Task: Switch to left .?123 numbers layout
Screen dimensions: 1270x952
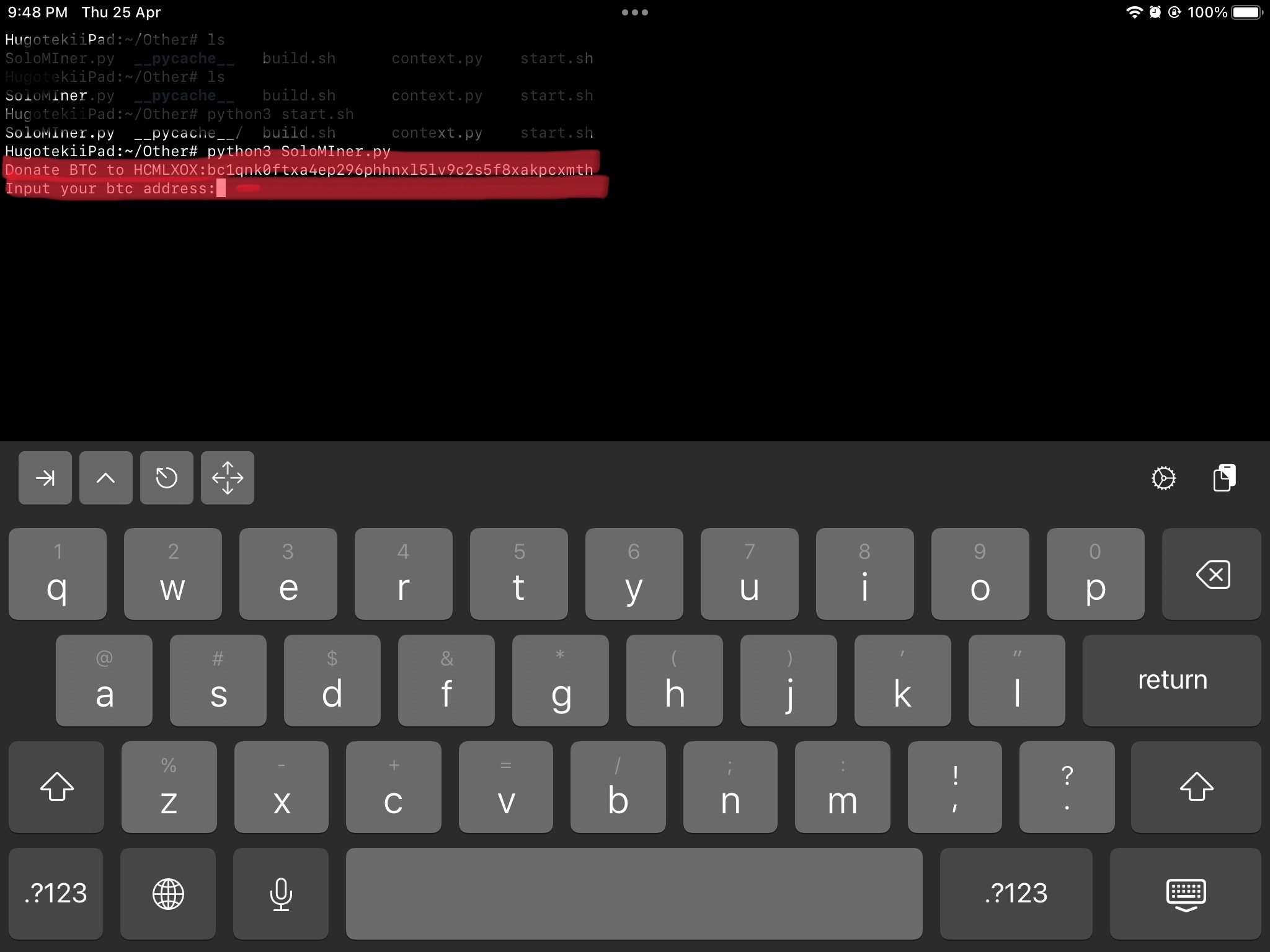Action: click(56, 894)
